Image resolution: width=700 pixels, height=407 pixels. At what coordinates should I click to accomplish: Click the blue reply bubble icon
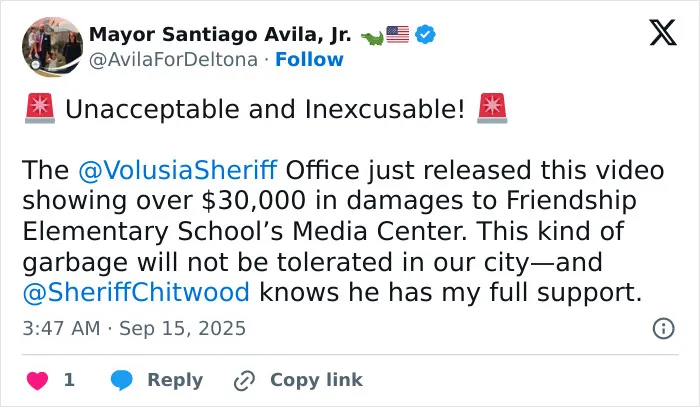(121, 380)
